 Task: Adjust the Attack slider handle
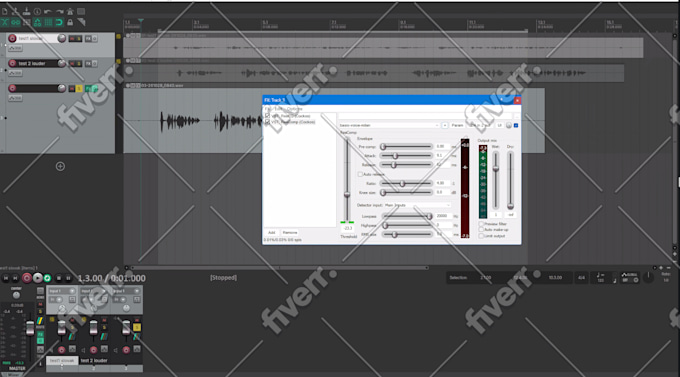pyautogui.click(x=396, y=156)
